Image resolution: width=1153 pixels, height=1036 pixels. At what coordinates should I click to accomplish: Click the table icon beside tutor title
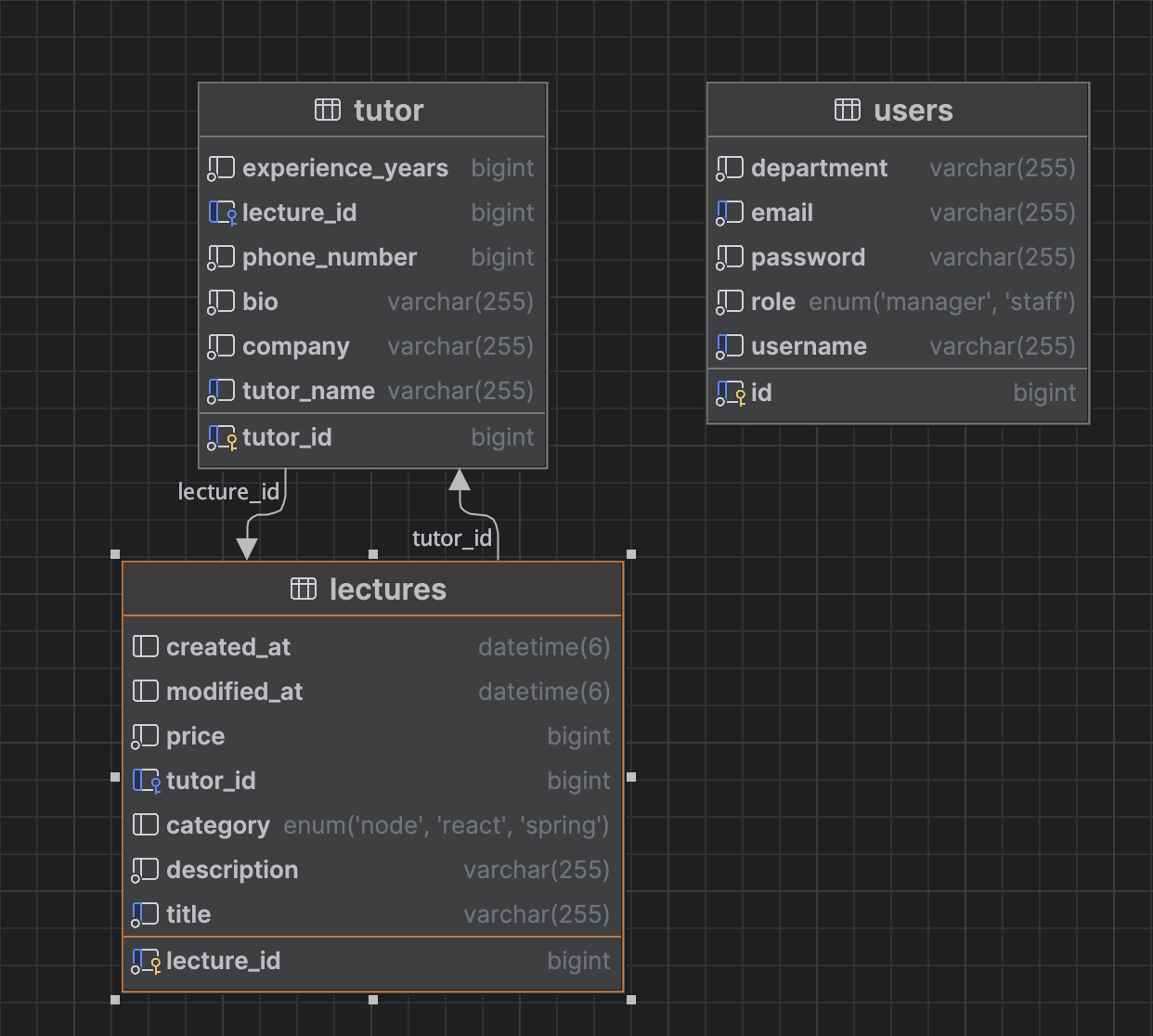click(328, 110)
